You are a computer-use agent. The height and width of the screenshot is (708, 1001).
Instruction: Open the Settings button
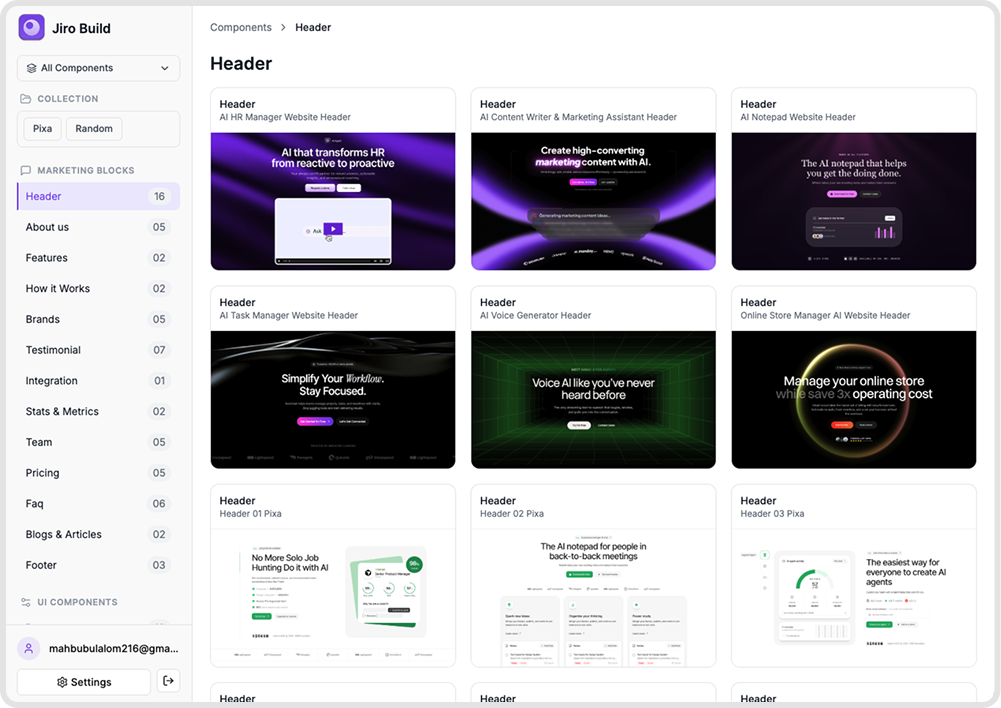[x=84, y=682]
